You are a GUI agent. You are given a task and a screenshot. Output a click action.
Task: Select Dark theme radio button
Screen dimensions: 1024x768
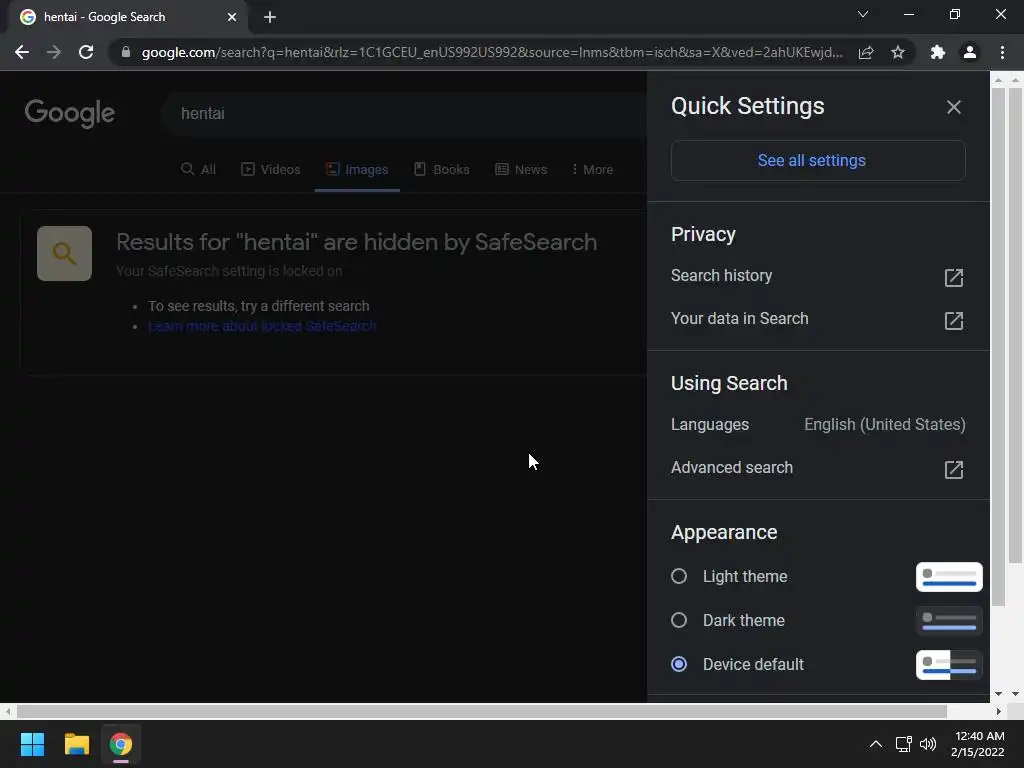click(x=679, y=620)
